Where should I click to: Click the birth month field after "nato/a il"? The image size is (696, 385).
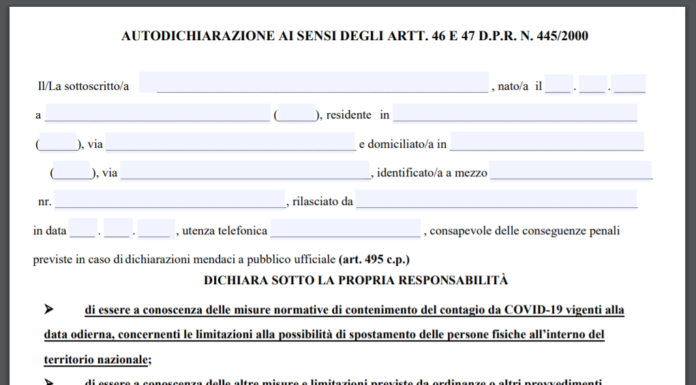(x=593, y=84)
